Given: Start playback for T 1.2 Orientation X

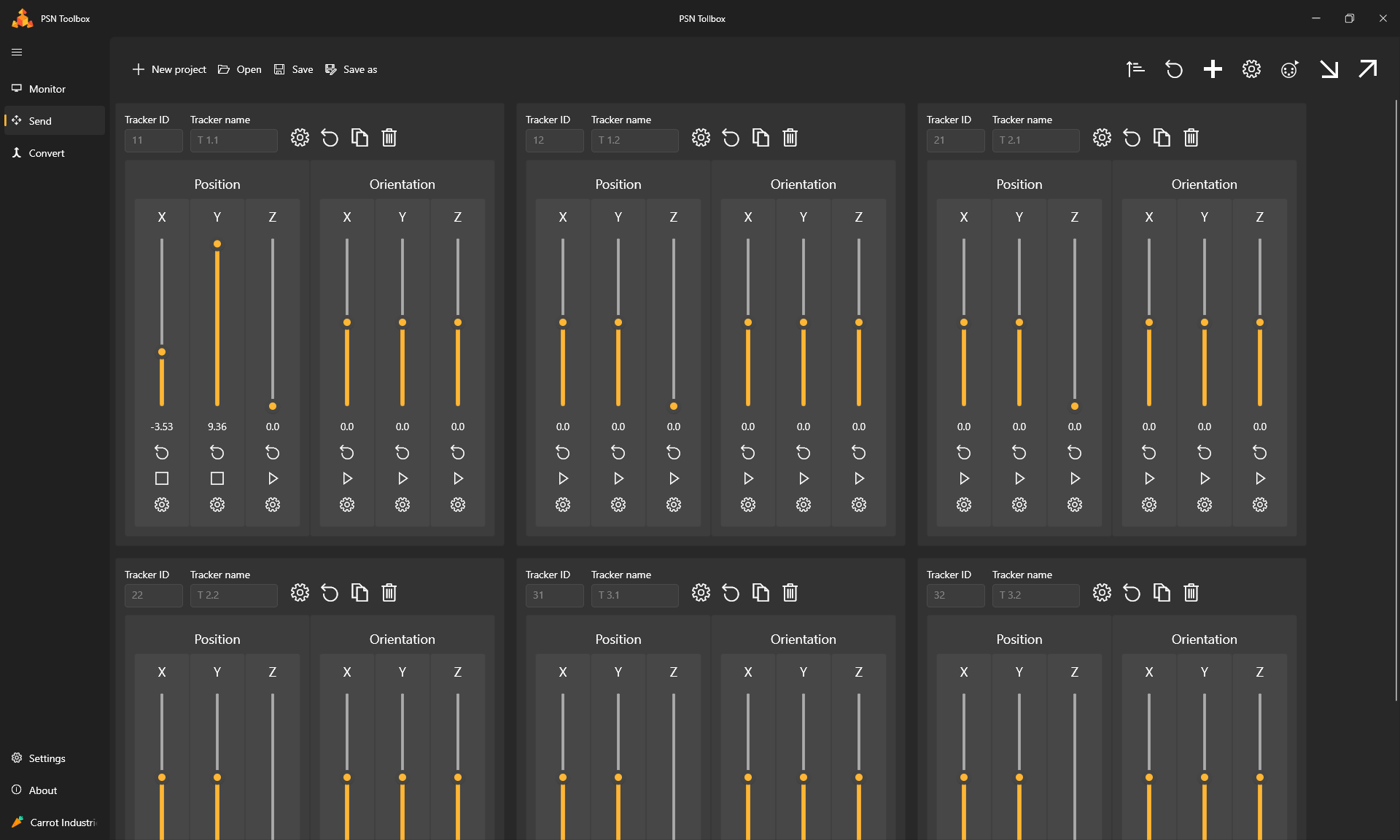Looking at the screenshot, I should tap(748, 478).
